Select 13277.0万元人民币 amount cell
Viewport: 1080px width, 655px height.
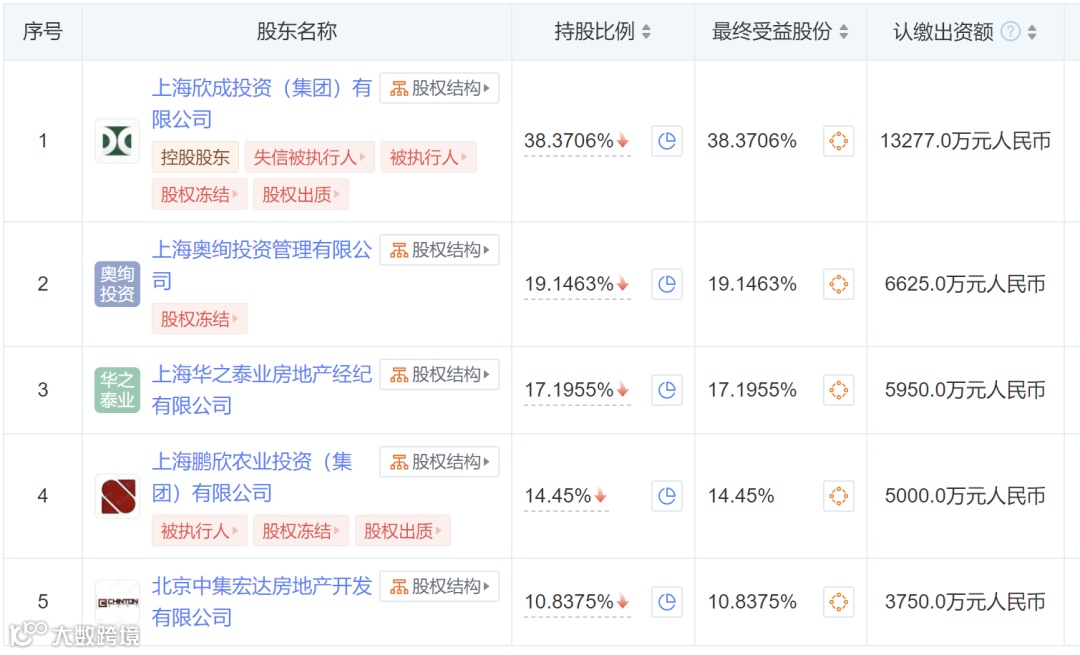pos(965,141)
